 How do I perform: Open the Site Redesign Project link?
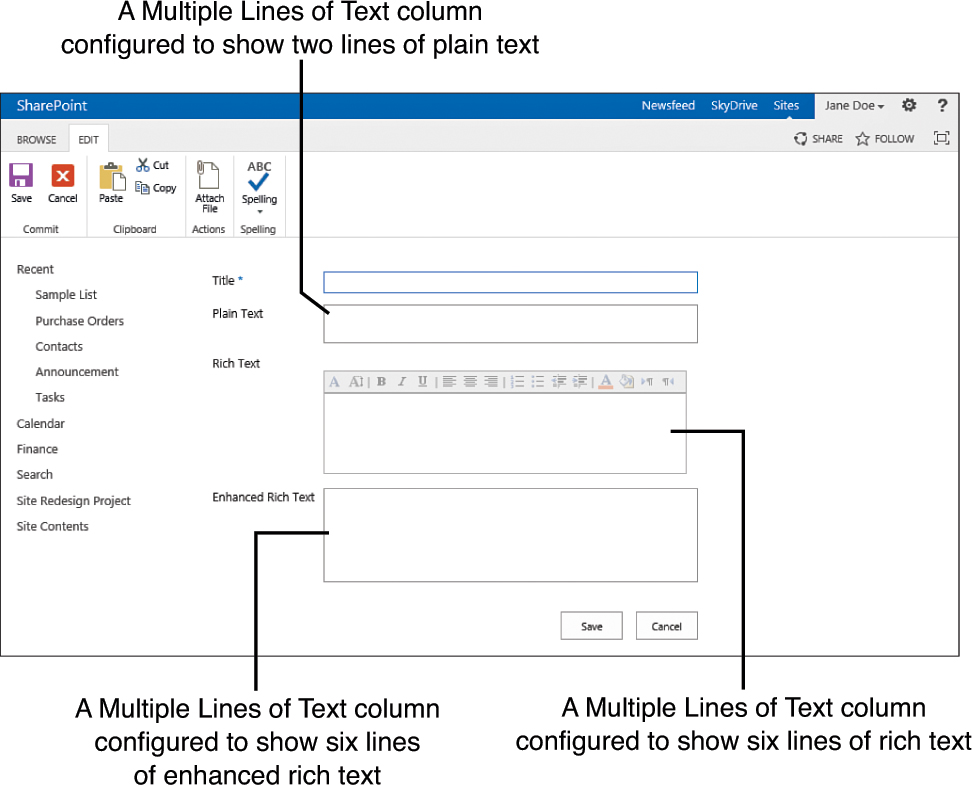coord(73,500)
